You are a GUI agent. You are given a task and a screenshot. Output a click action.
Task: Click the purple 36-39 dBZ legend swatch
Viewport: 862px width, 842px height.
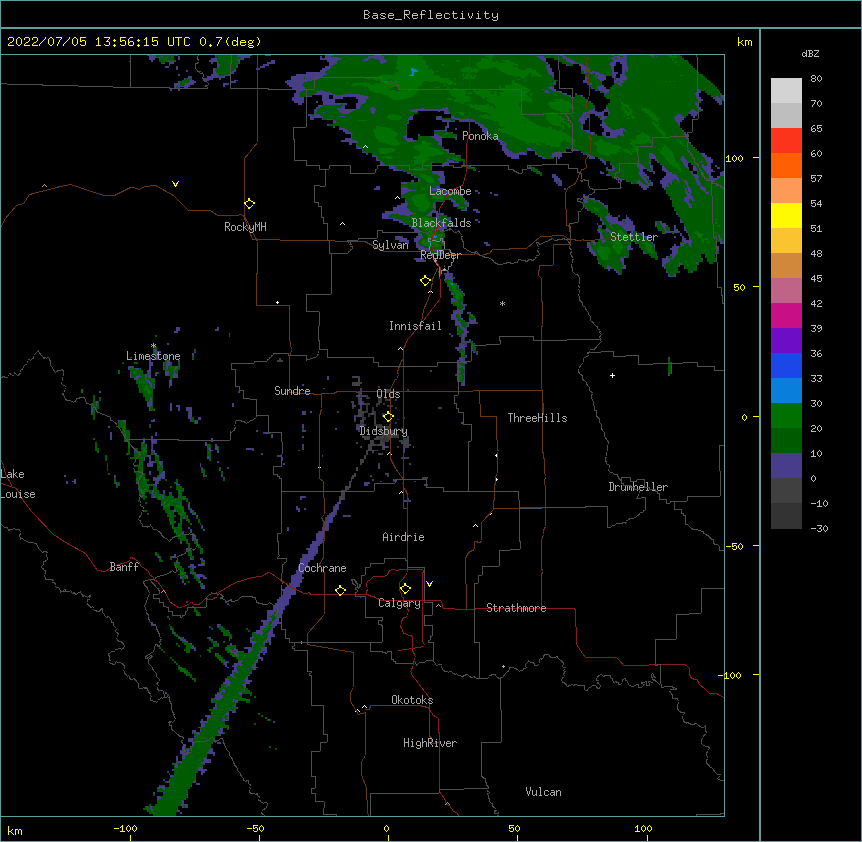click(786, 340)
